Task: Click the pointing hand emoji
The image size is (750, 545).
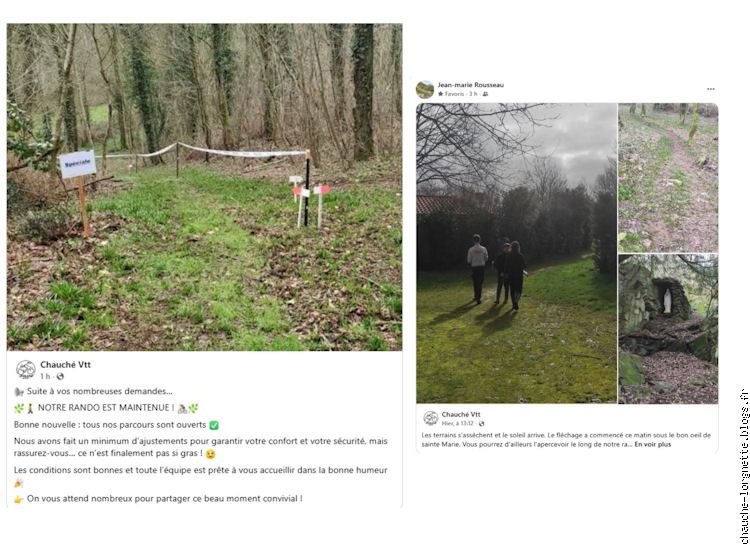Action: coord(19,499)
